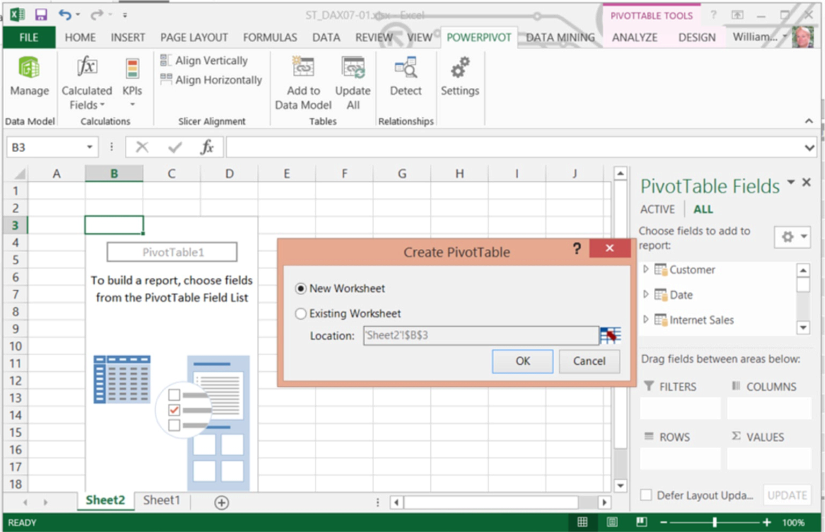The height and width of the screenshot is (532, 825).
Task: Open the KPIs icon menu
Action: click(x=132, y=82)
